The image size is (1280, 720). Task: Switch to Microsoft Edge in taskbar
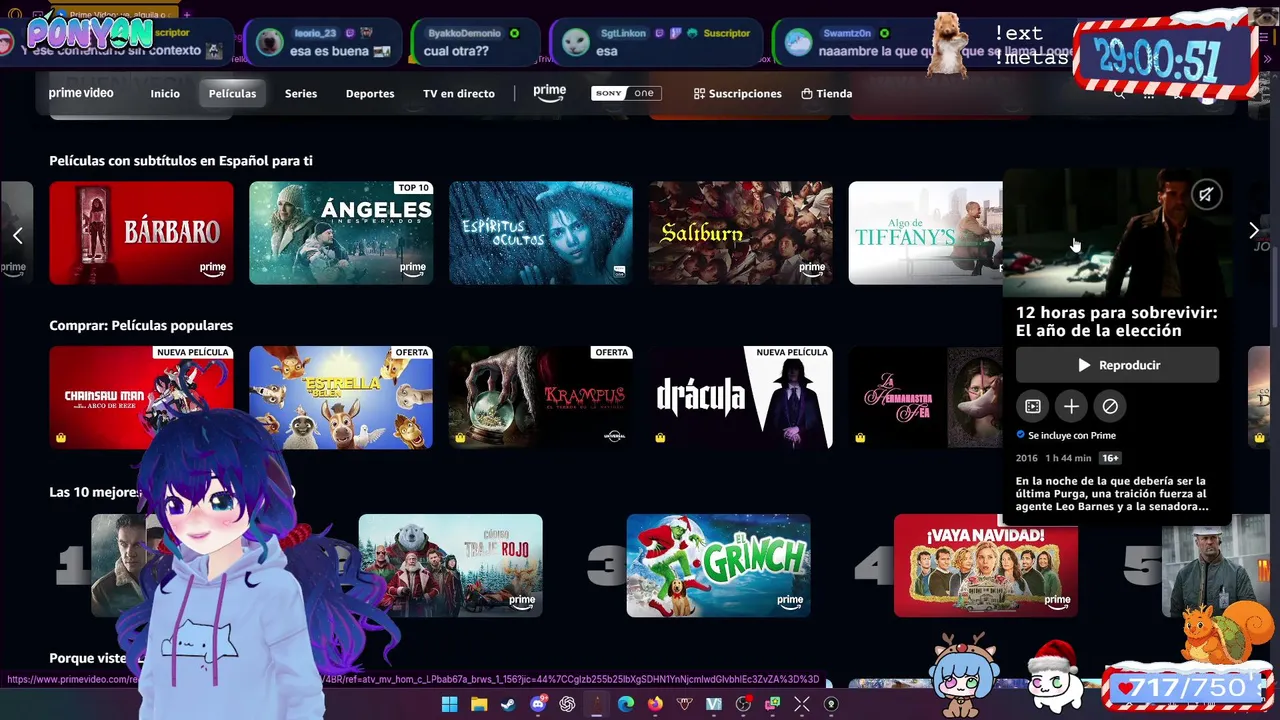tap(625, 704)
